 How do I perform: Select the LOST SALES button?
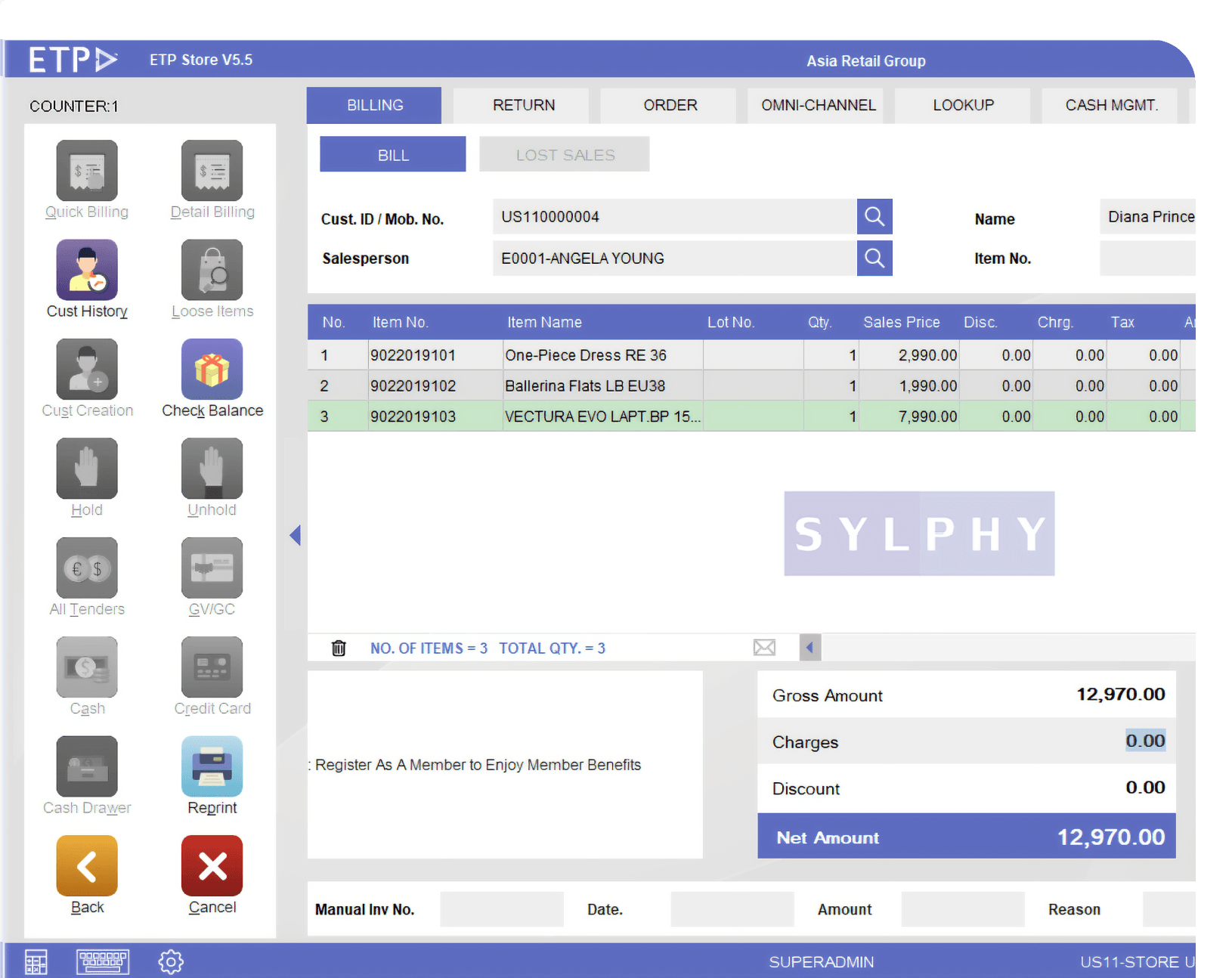pyautogui.click(x=565, y=155)
